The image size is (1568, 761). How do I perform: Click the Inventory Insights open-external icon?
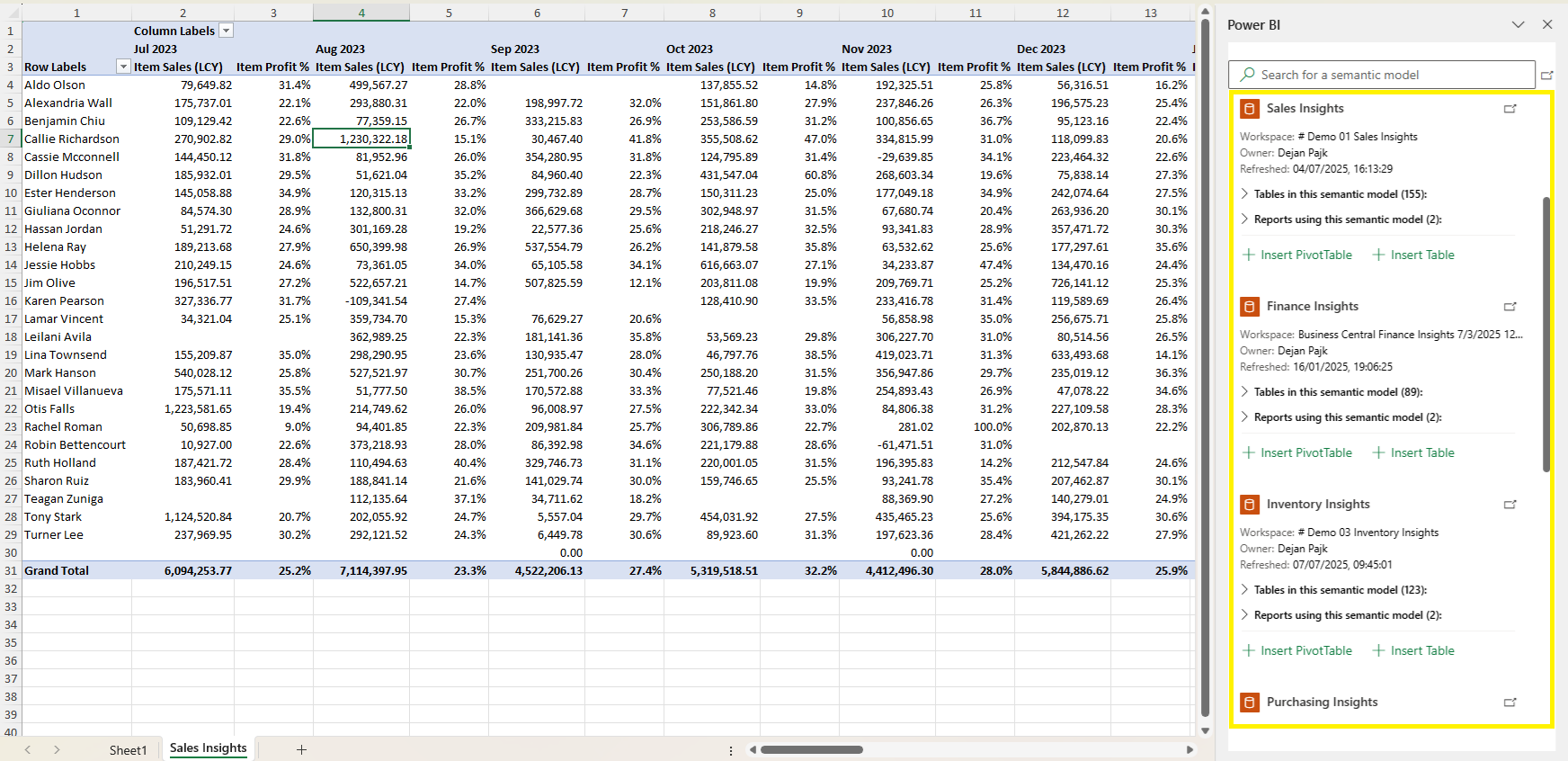click(x=1510, y=505)
